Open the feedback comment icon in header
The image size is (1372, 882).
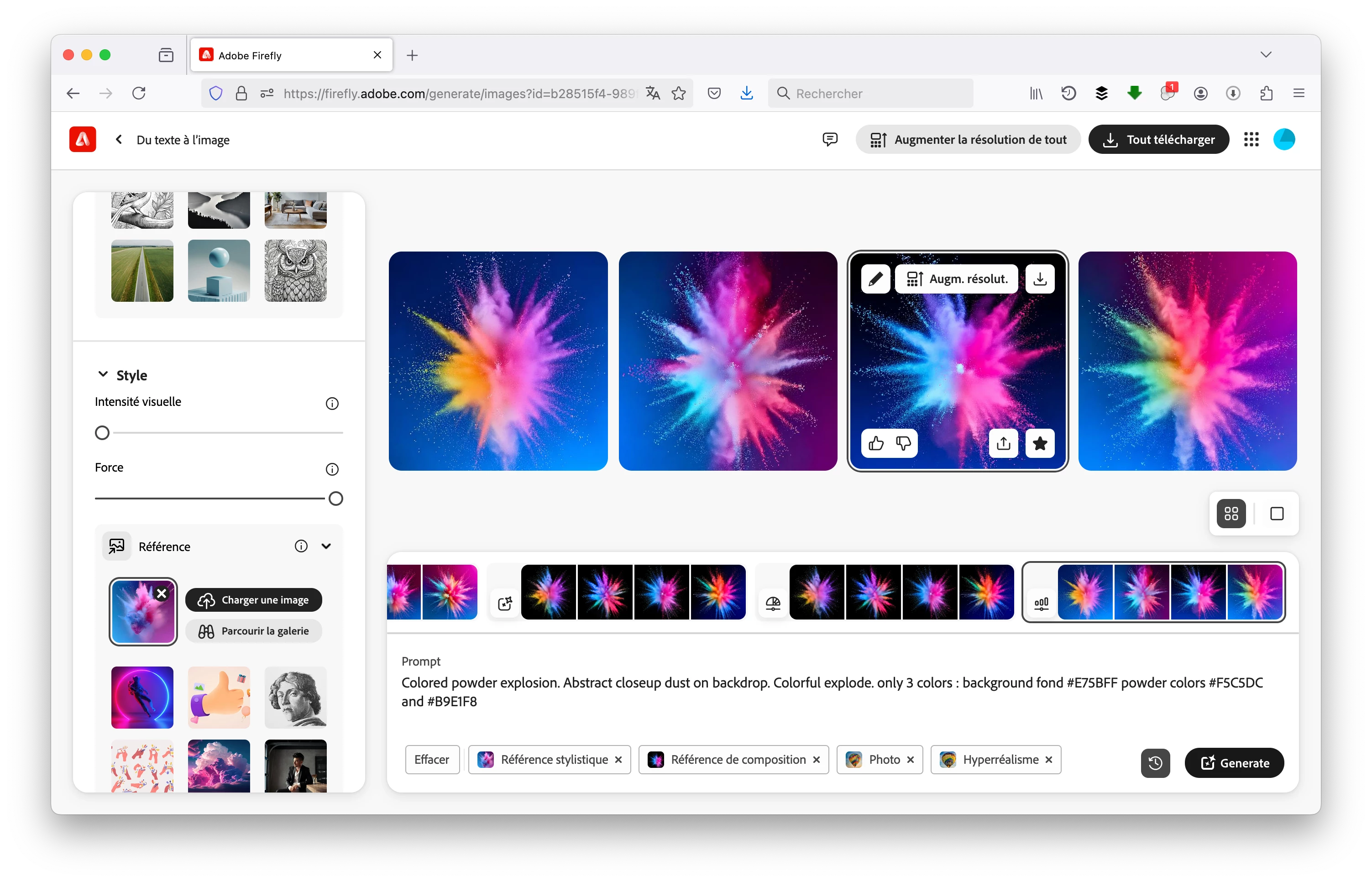coord(830,139)
